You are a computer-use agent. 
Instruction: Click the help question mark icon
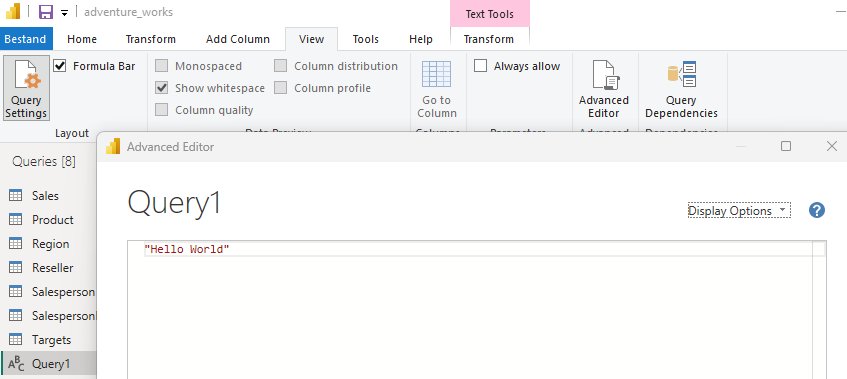817,210
